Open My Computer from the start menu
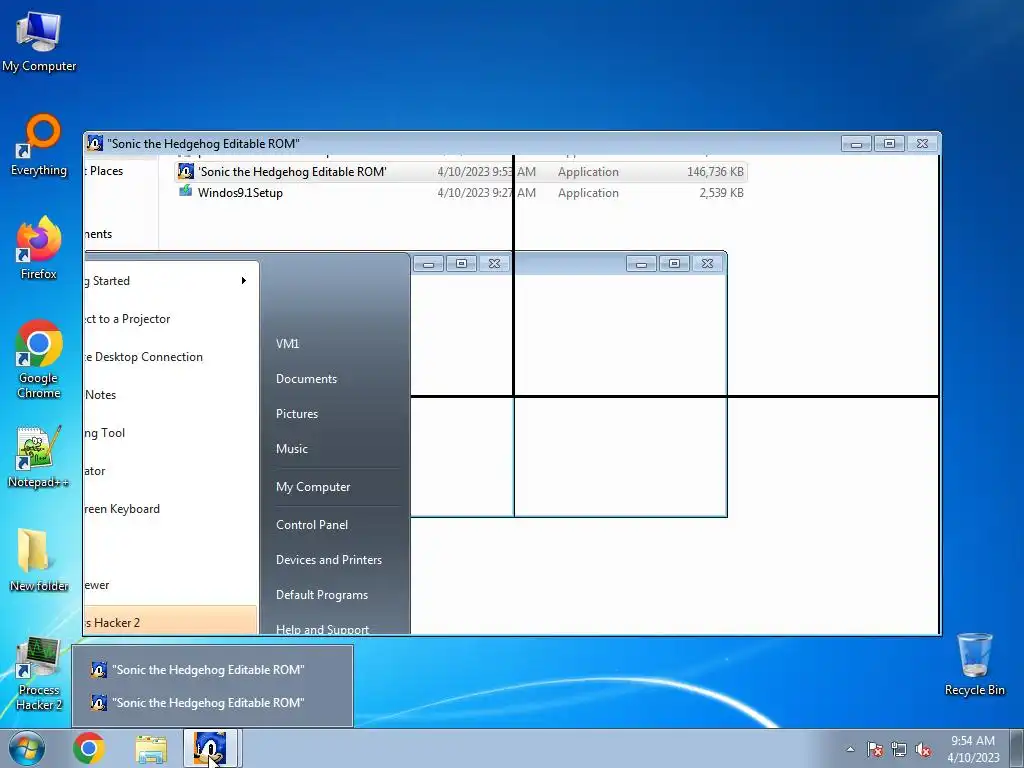Screen dimensions: 1024x768 313,487
